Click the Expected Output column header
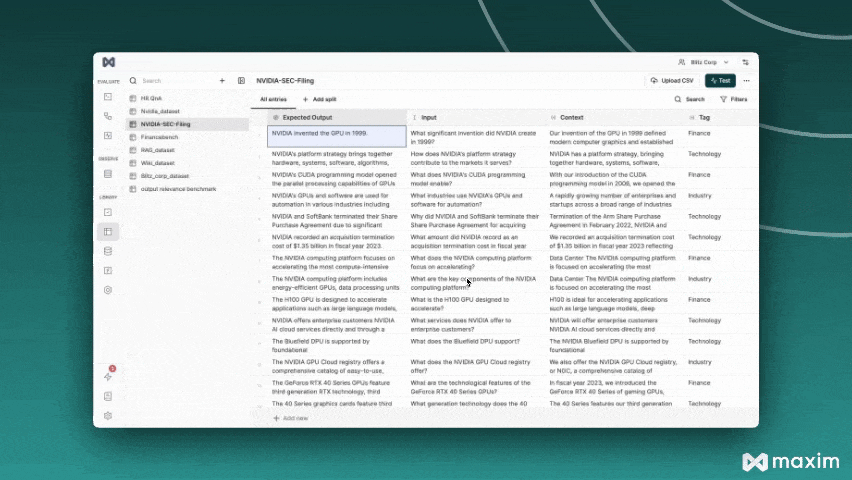 tap(336, 117)
